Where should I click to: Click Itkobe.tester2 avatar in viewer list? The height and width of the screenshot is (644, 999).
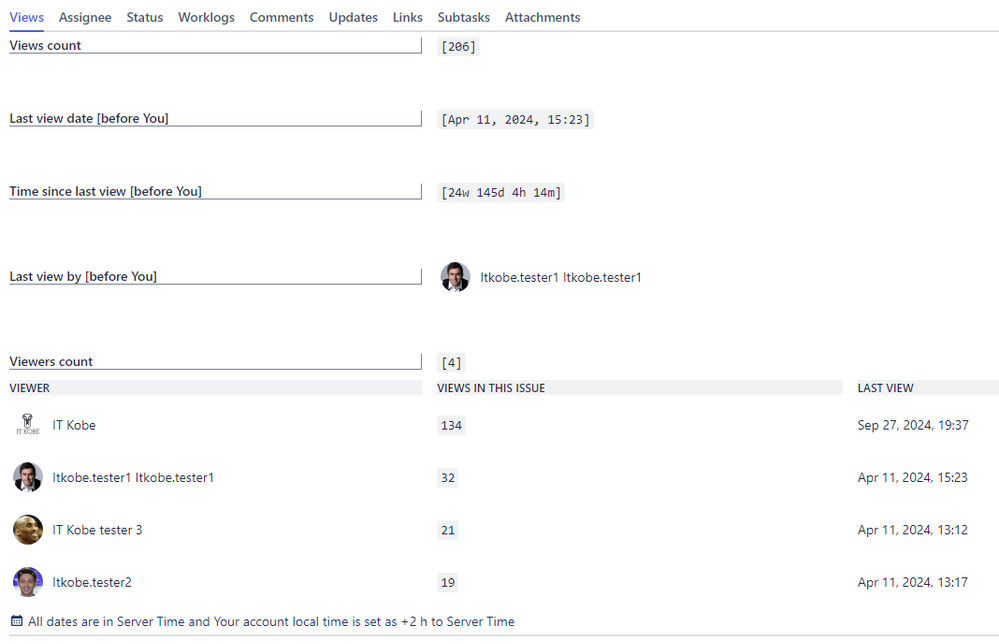click(x=27, y=582)
